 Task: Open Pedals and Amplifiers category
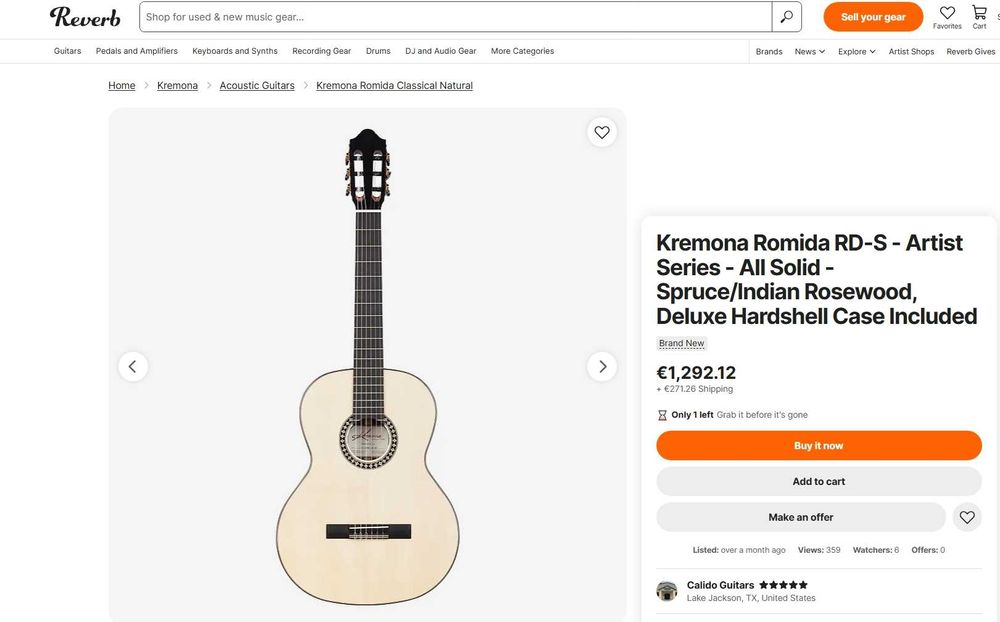coord(137,51)
